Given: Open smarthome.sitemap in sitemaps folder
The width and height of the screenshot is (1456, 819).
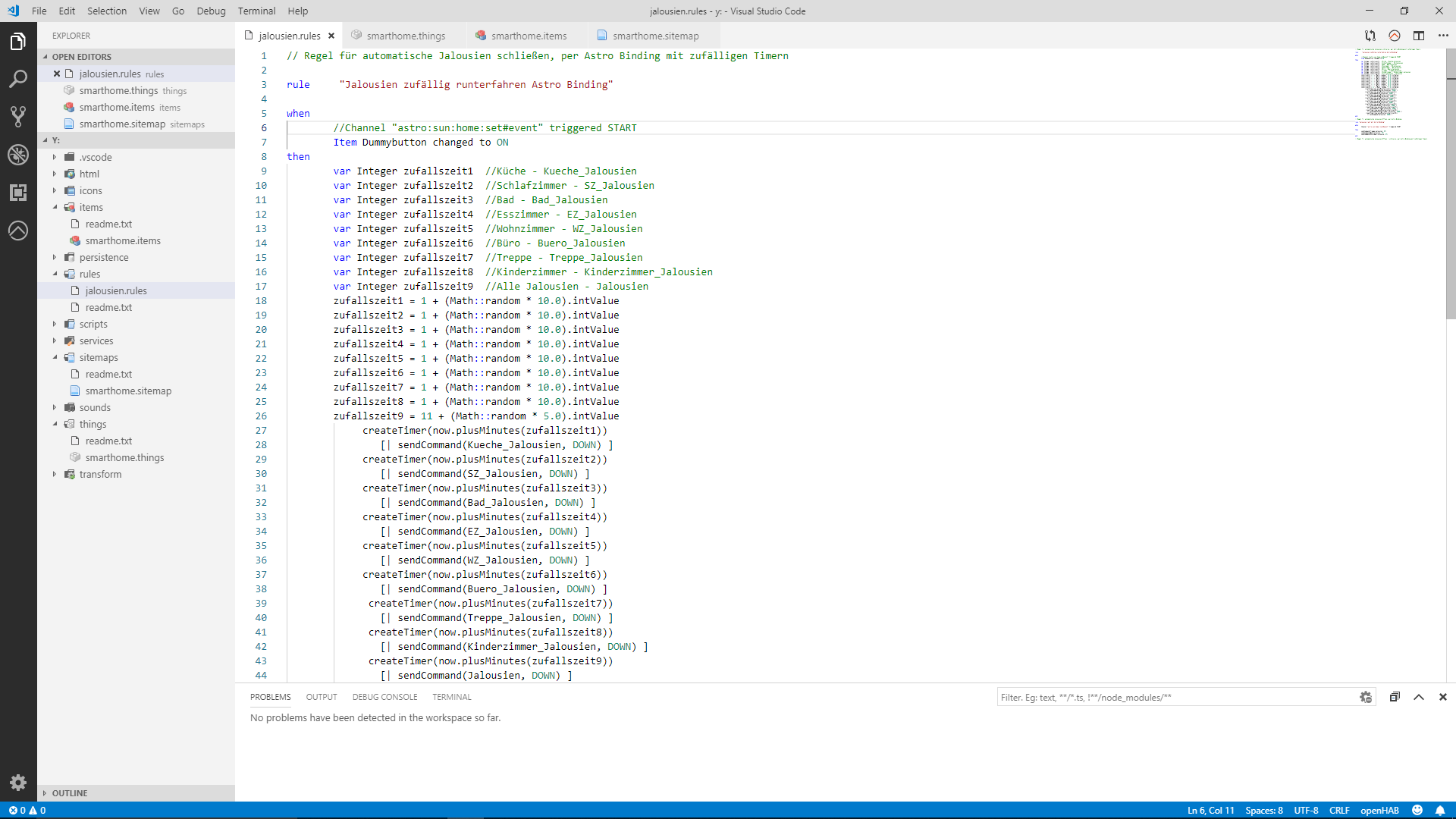Looking at the screenshot, I should (128, 391).
